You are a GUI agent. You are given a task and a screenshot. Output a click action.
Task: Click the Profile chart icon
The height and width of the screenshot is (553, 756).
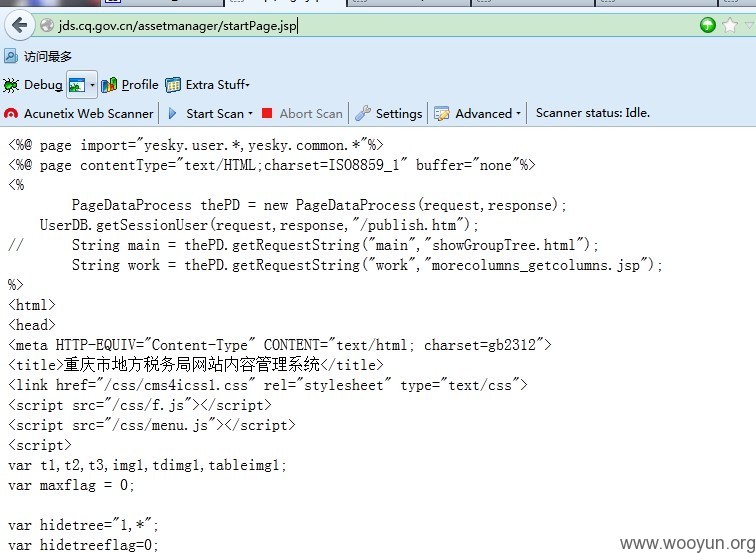[109, 85]
